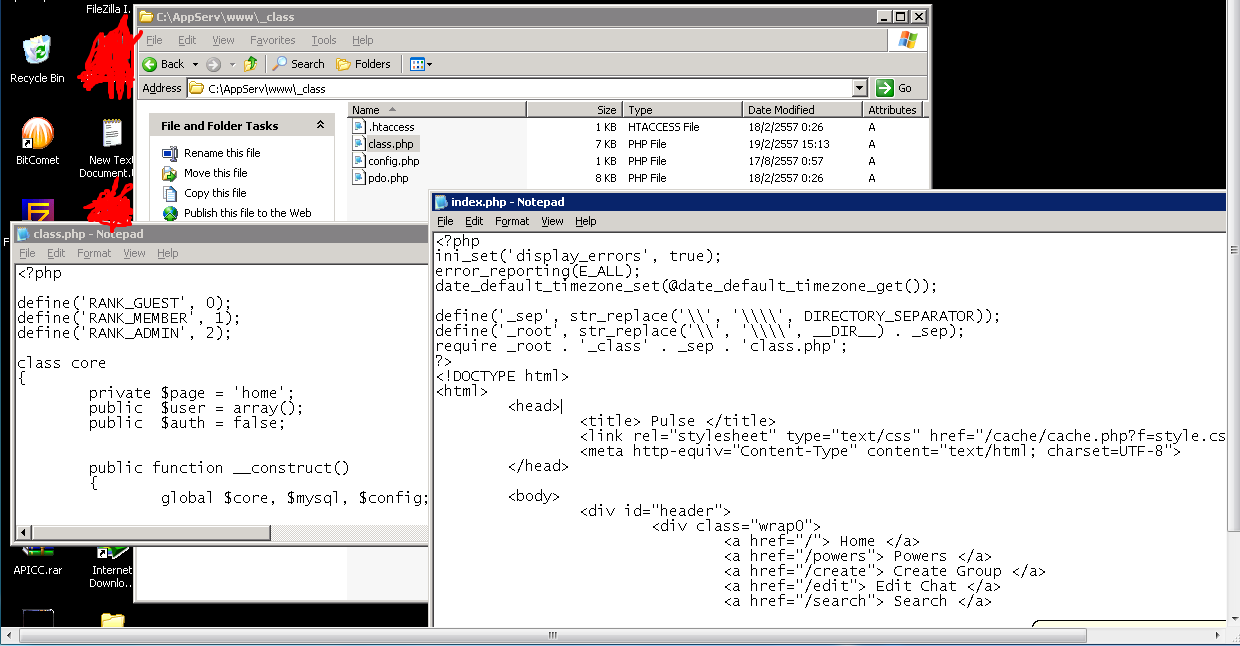Open Format menu in class.php Notepad
1240x646 pixels.
tap(94, 253)
